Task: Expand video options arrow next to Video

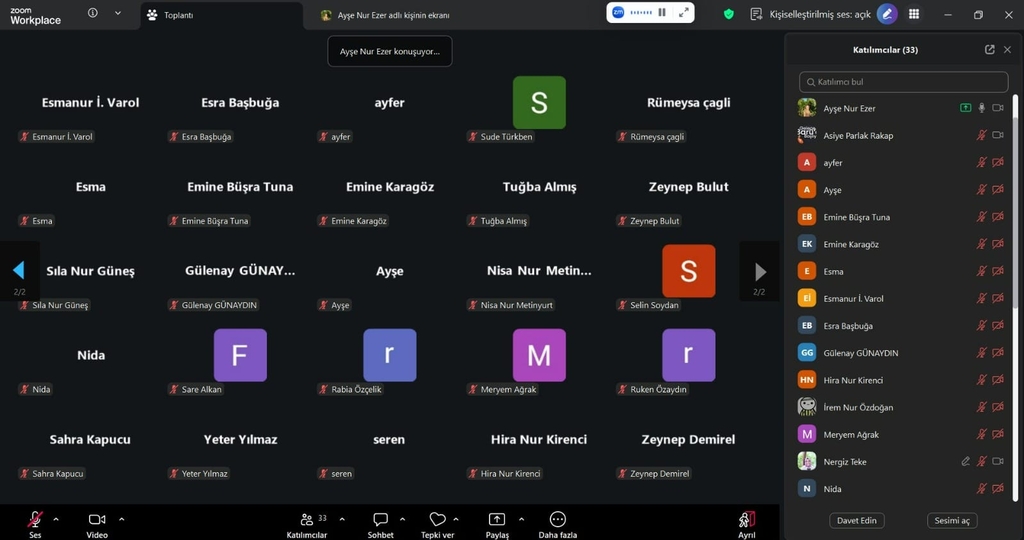Action: pos(122,519)
